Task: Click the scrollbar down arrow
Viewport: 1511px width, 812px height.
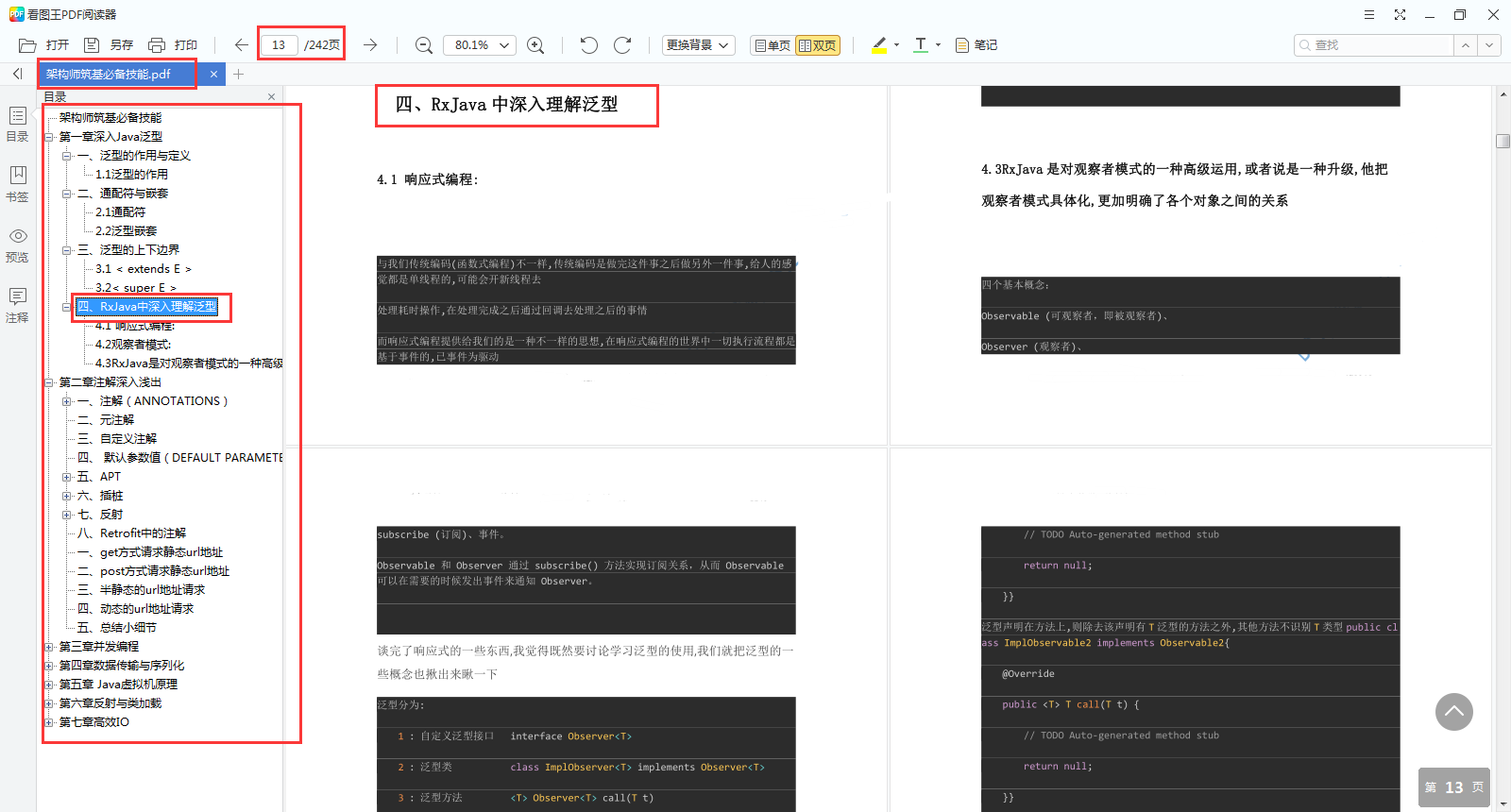Action: pyautogui.click(x=1503, y=804)
